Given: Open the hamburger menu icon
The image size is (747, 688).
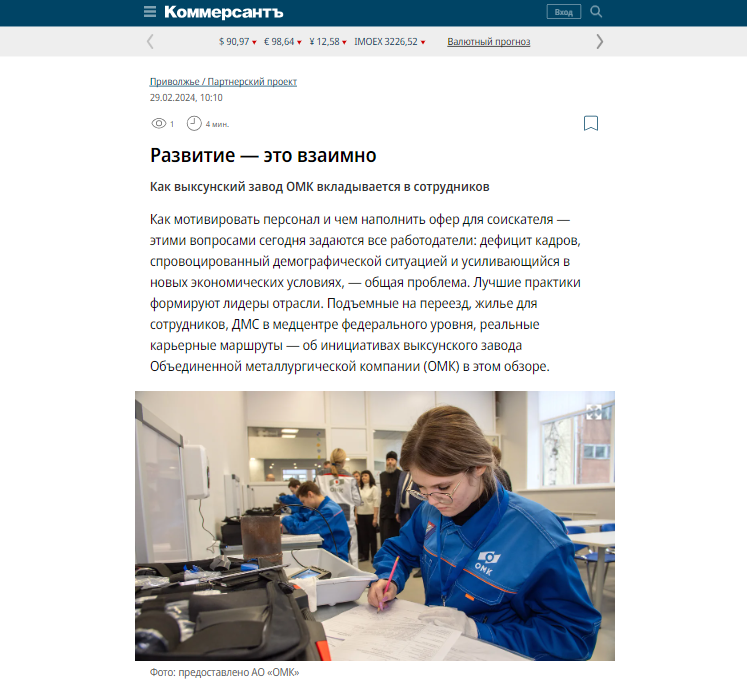Looking at the screenshot, I should click(x=150, y=11).
